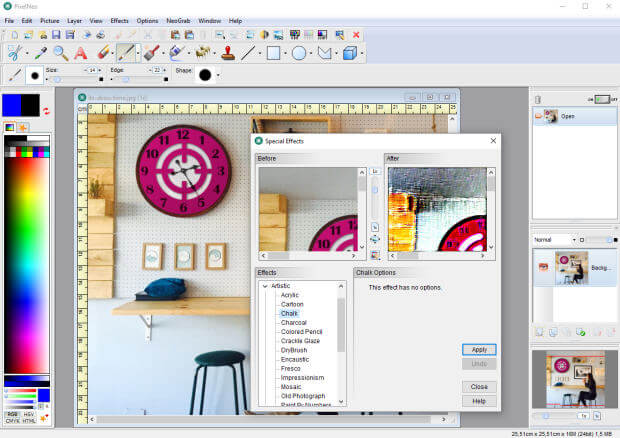Select the line drawing tool

pos(248,53)
